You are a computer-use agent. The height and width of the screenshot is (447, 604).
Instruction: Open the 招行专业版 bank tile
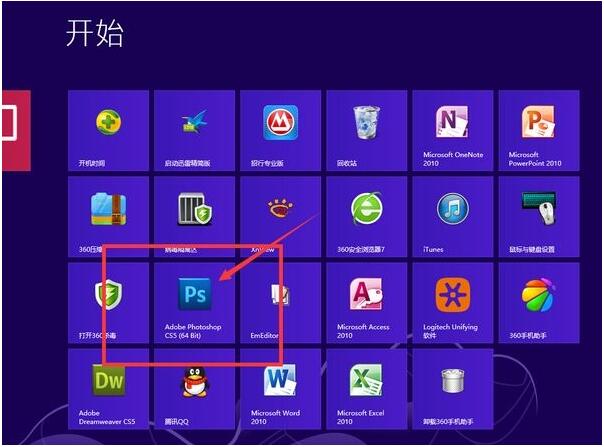280,131
